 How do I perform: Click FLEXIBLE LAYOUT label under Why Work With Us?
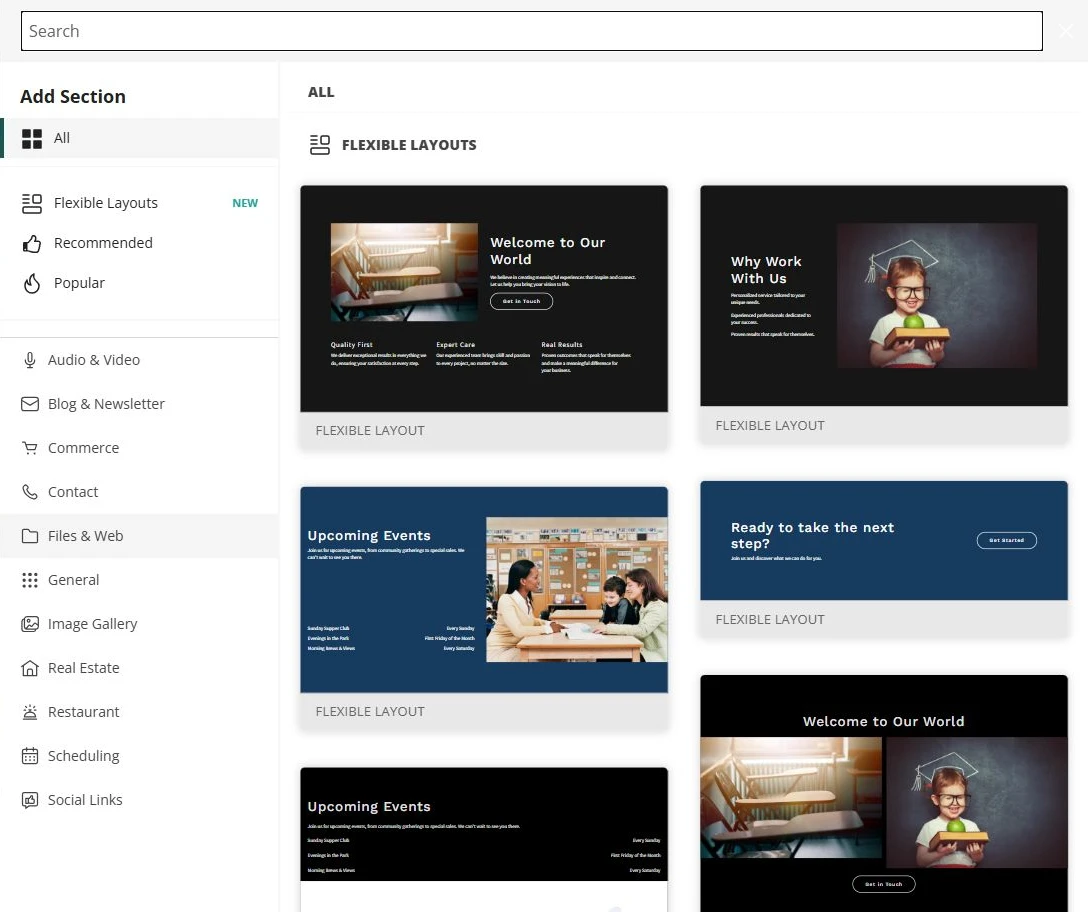[x=770, y=425]
